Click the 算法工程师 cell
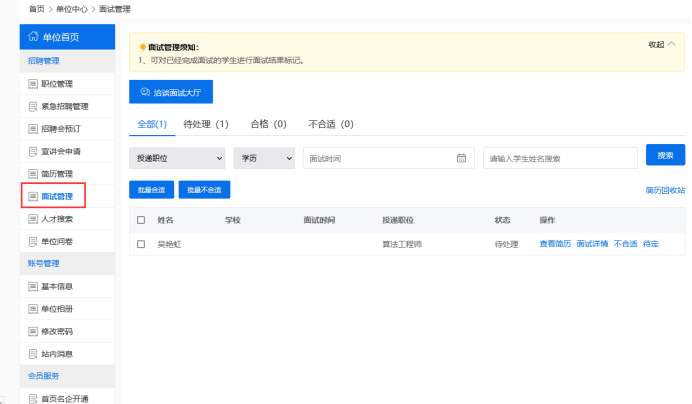 tap(402, 244)
